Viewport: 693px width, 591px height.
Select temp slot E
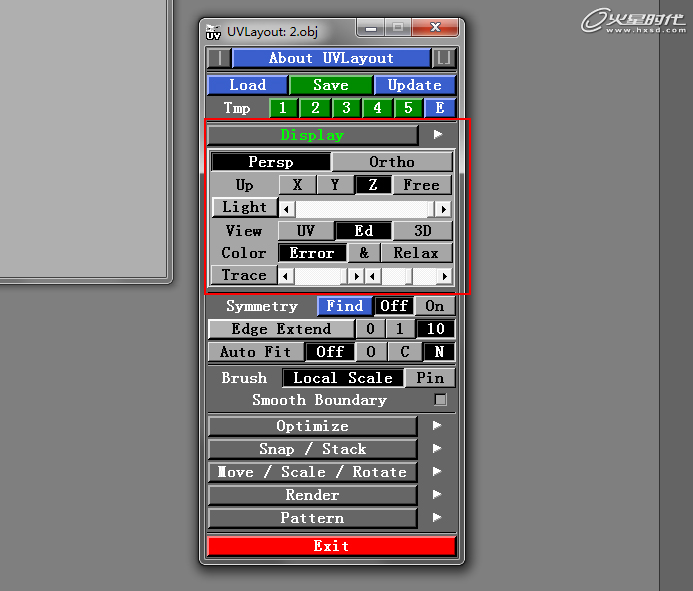(x=440, y=108)
